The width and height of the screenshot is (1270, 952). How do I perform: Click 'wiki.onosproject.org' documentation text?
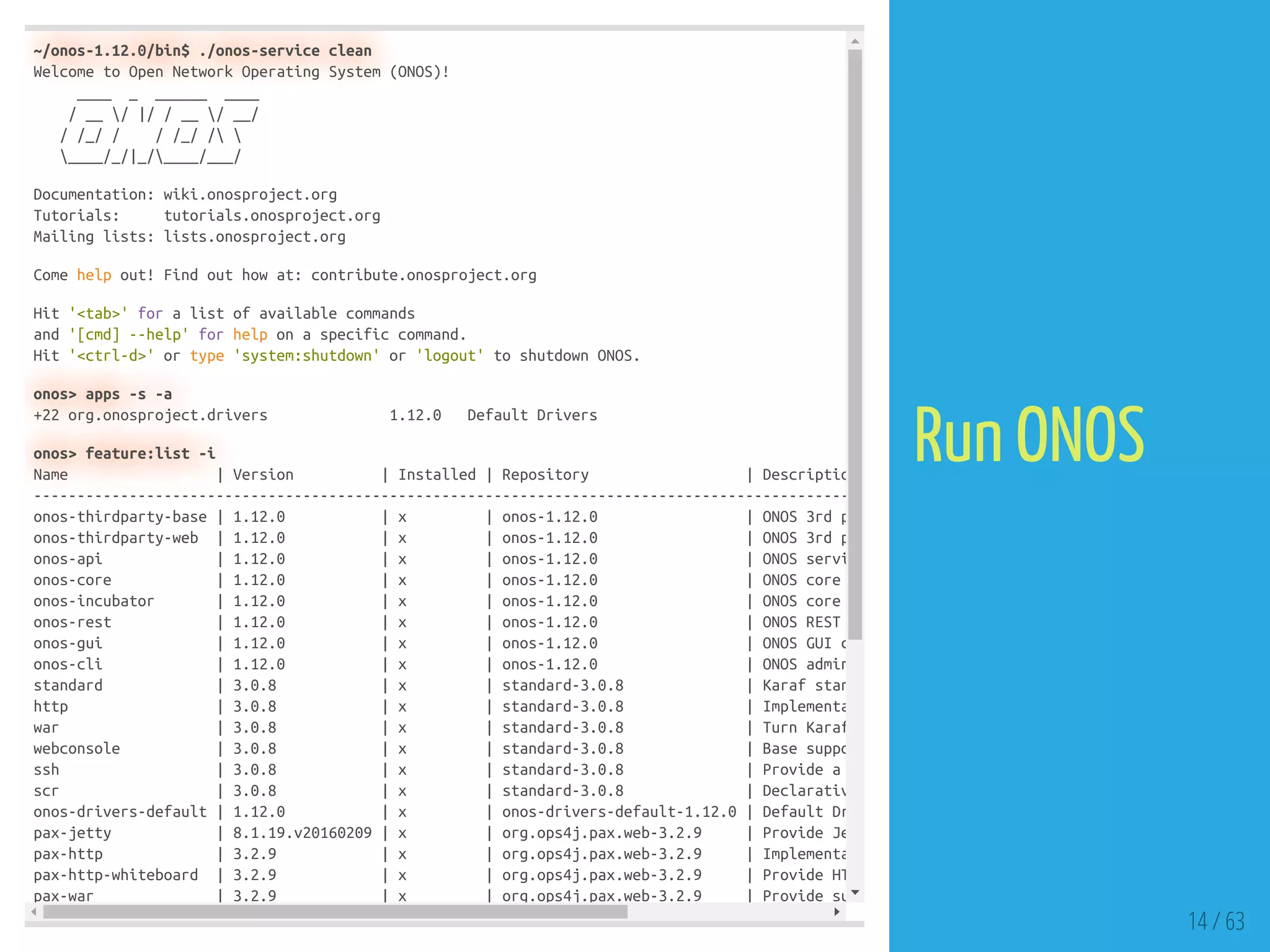tap(251, 195)
